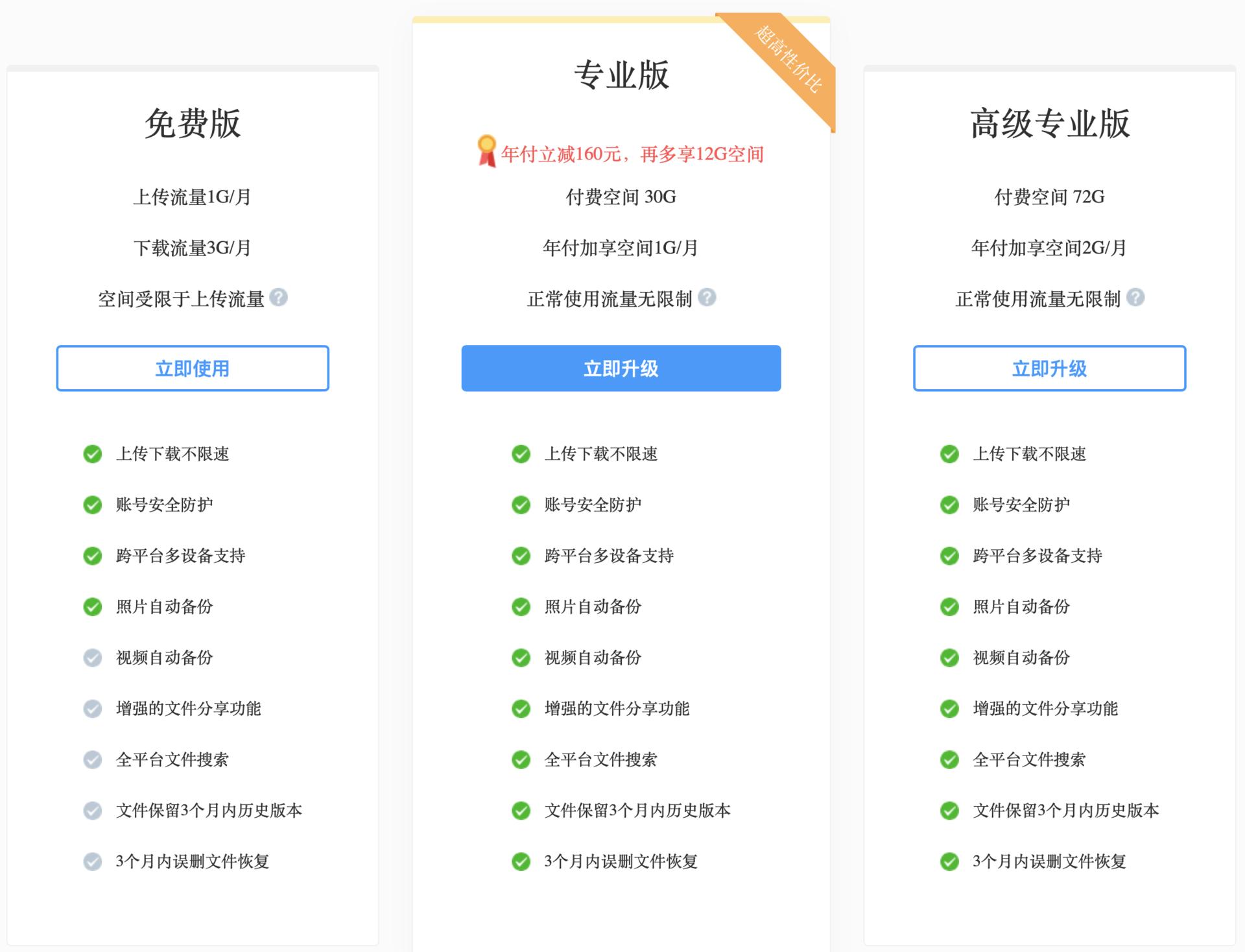The width and height of the screenshot is (1245, 952).
Task: Click grey check icon for 免费版 视频自动备份
Action: point(93,658)
